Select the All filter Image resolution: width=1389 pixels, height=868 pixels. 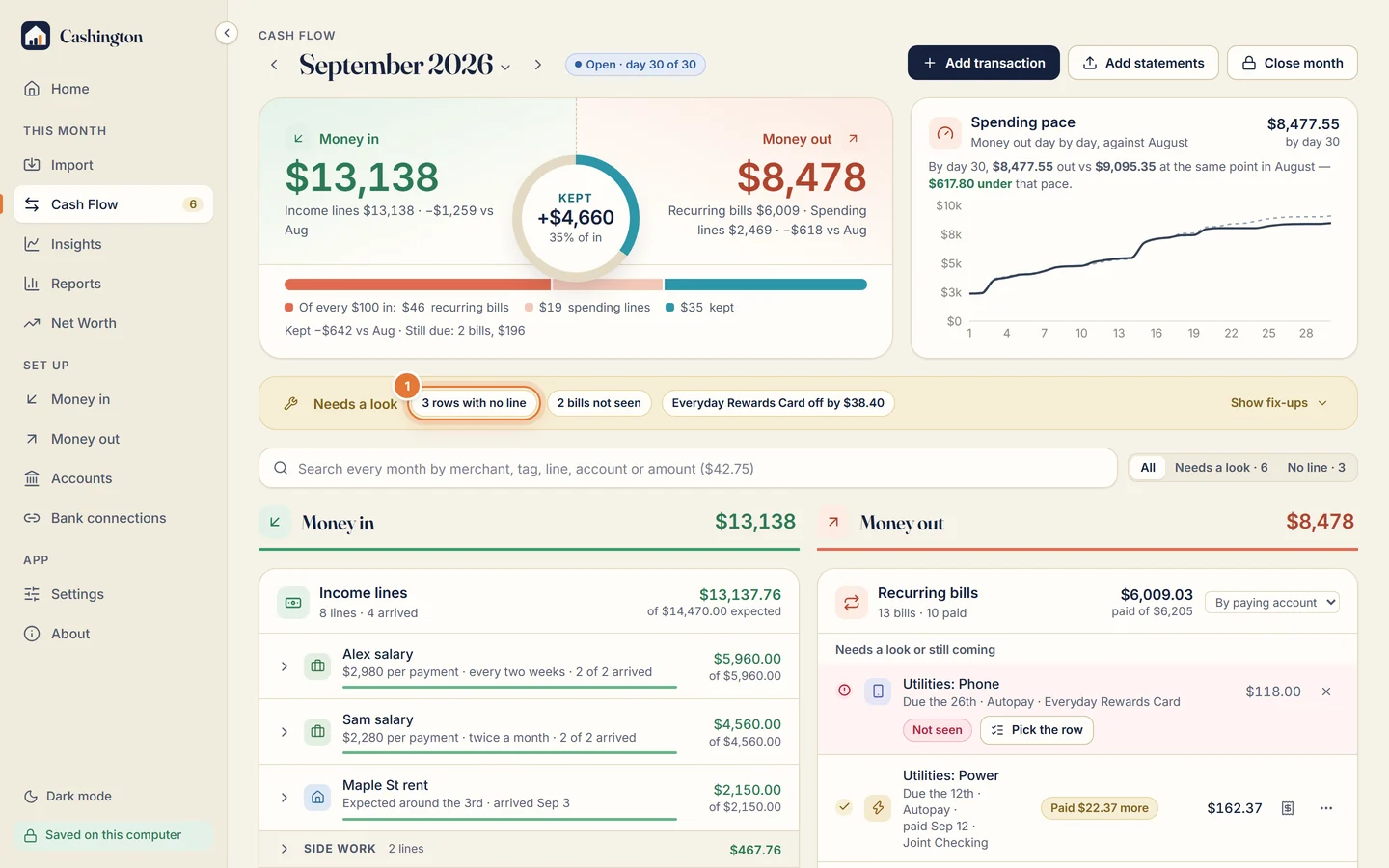coord(1148,468)
